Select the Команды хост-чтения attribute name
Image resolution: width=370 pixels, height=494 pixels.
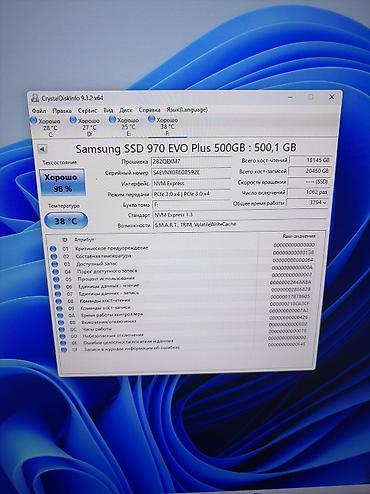[x=105, y=301]
